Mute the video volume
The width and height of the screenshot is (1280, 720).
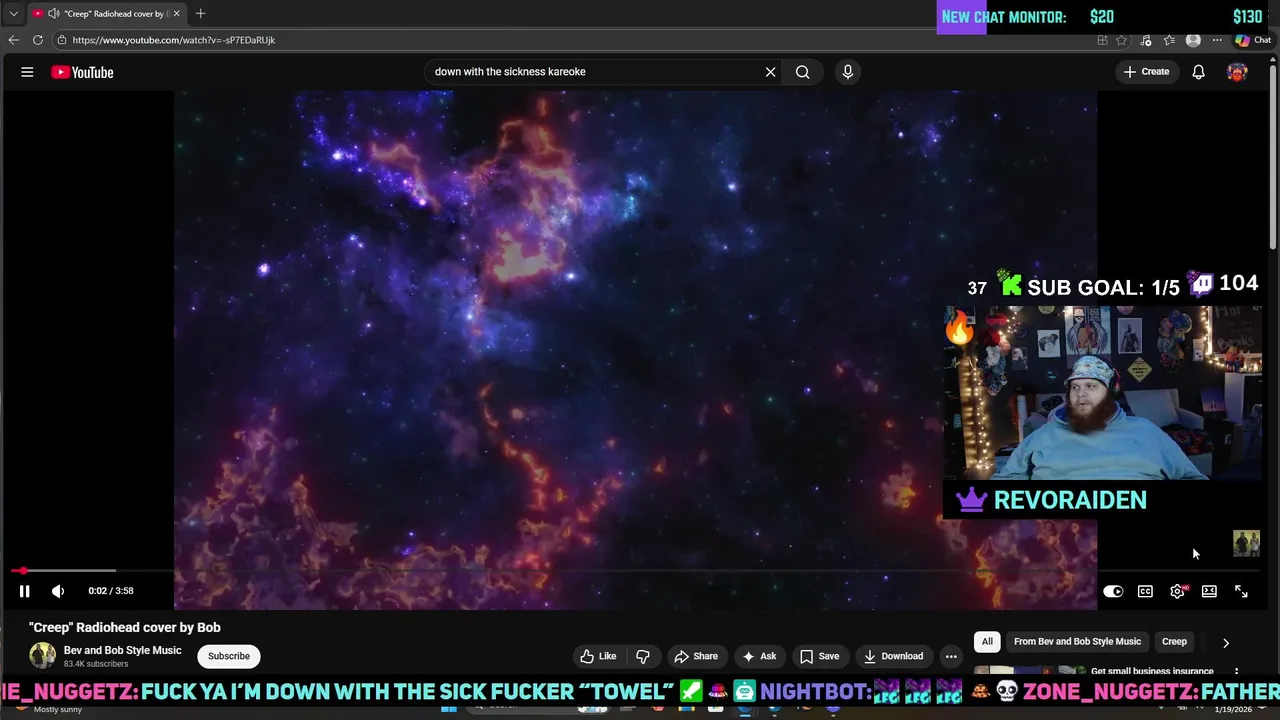click(58, 591)
